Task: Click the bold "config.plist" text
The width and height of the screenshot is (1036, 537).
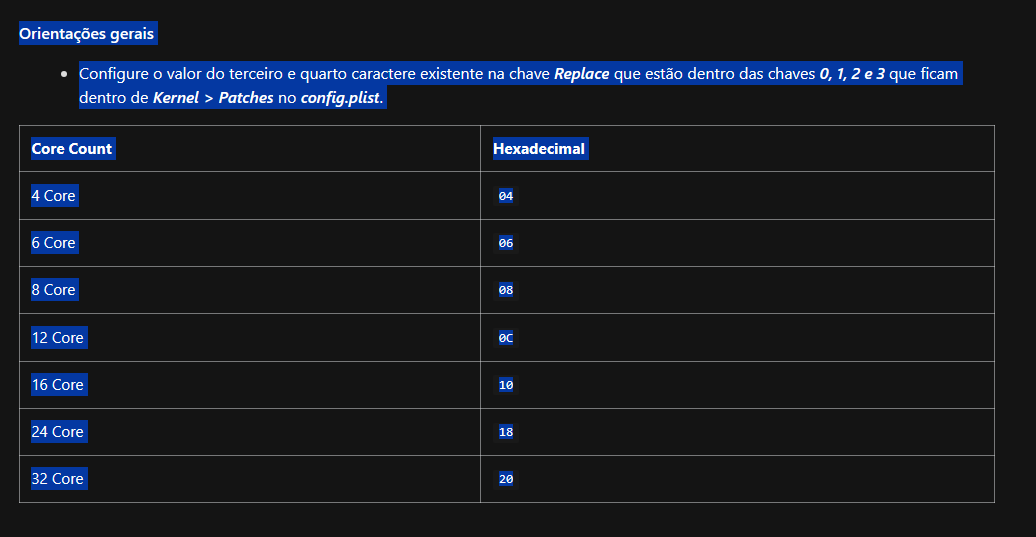Action: pos(340,99)
